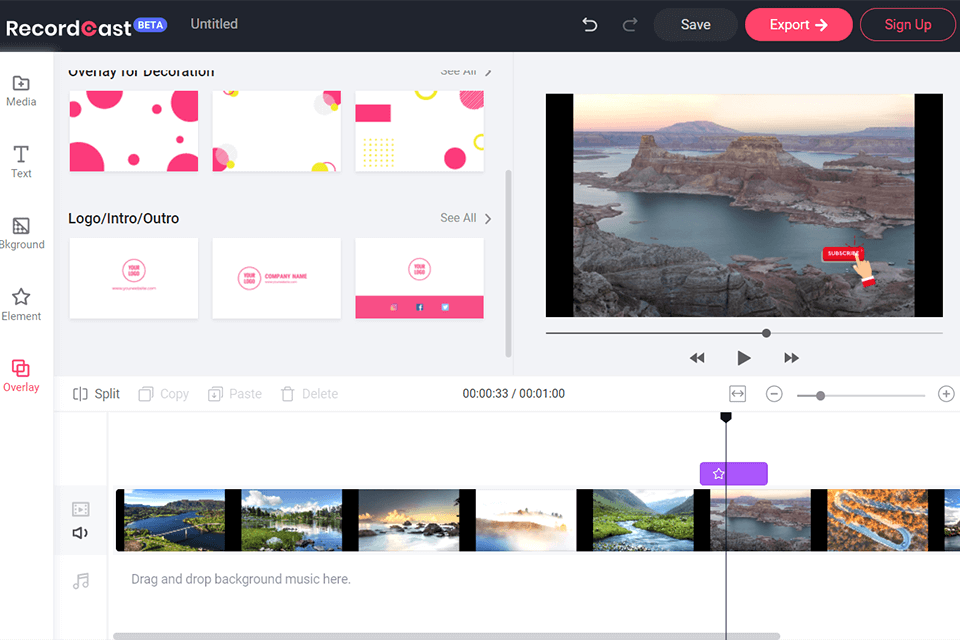Screen dimensions: 960x640
Task: Switch to the Background panel
Action: [21, 232]
